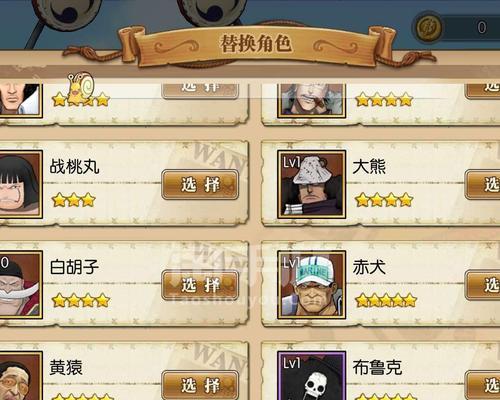
Task: Open the top-right elderly character portrait
Action: click(311, 101)
